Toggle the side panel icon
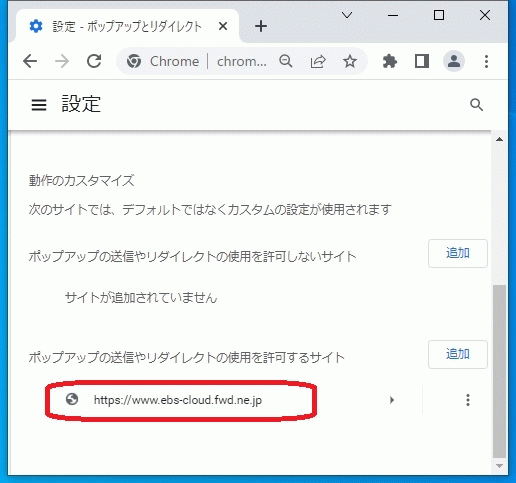 422,61
